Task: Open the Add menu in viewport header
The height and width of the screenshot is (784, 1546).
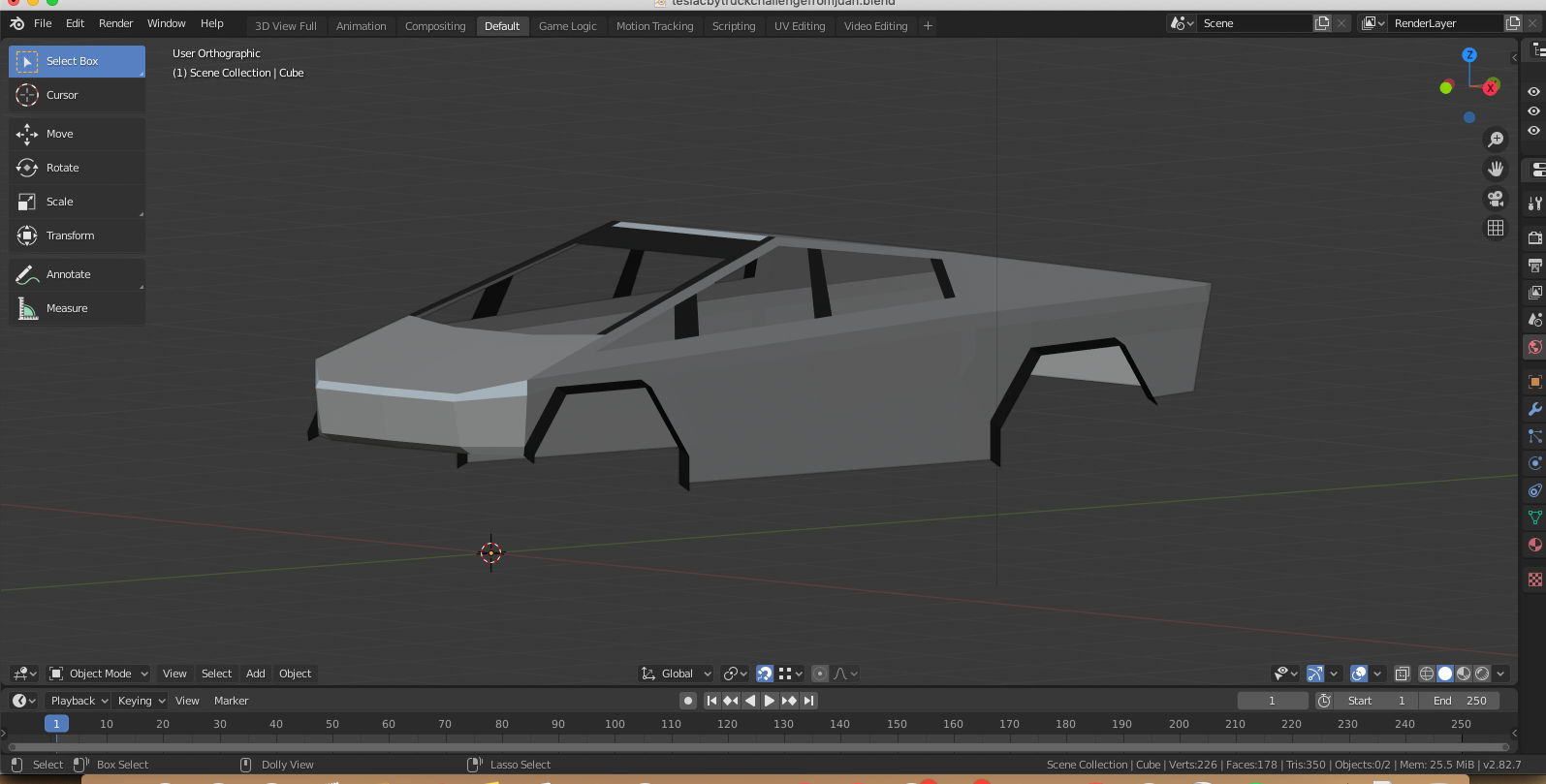Action: point(256,674)
